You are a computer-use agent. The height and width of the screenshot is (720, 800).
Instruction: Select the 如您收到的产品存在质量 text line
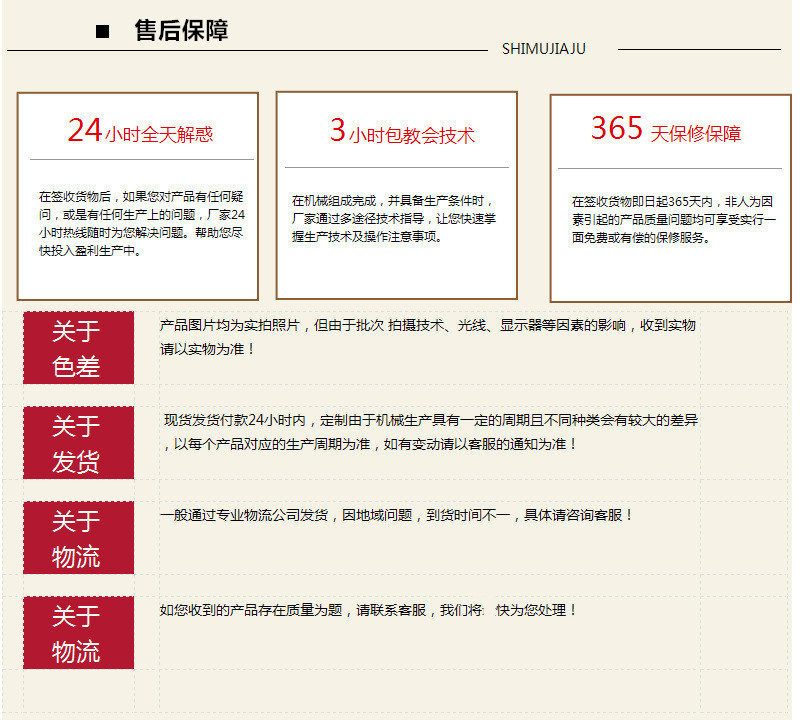(368, 610)
